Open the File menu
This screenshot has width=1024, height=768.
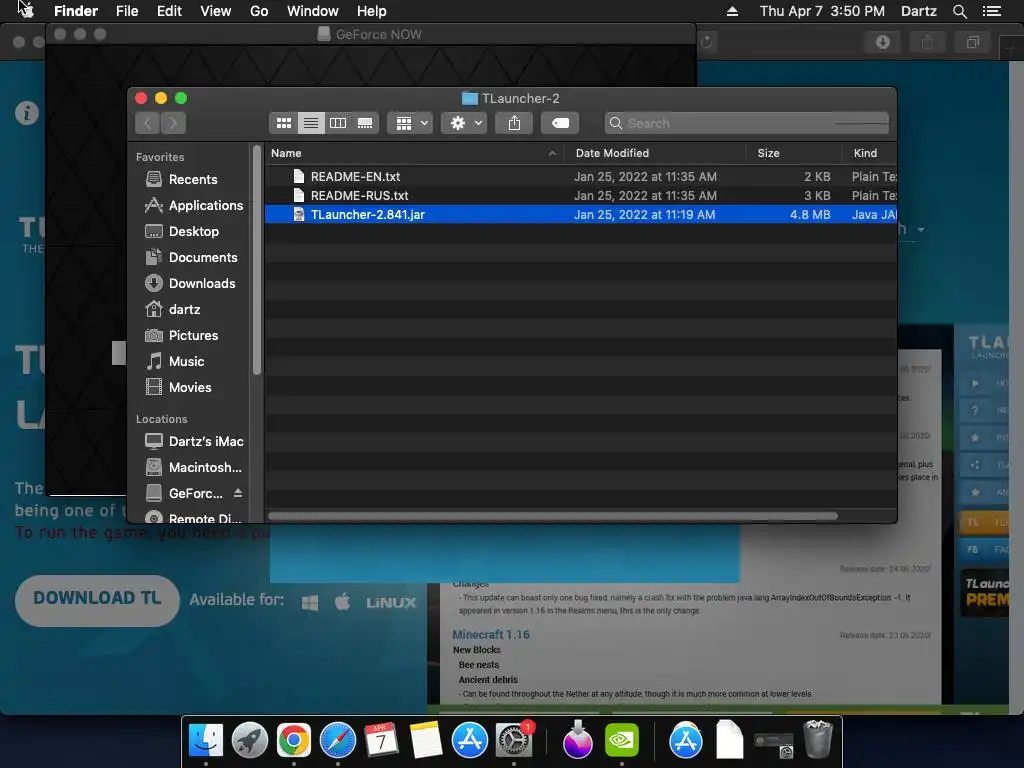127,11
